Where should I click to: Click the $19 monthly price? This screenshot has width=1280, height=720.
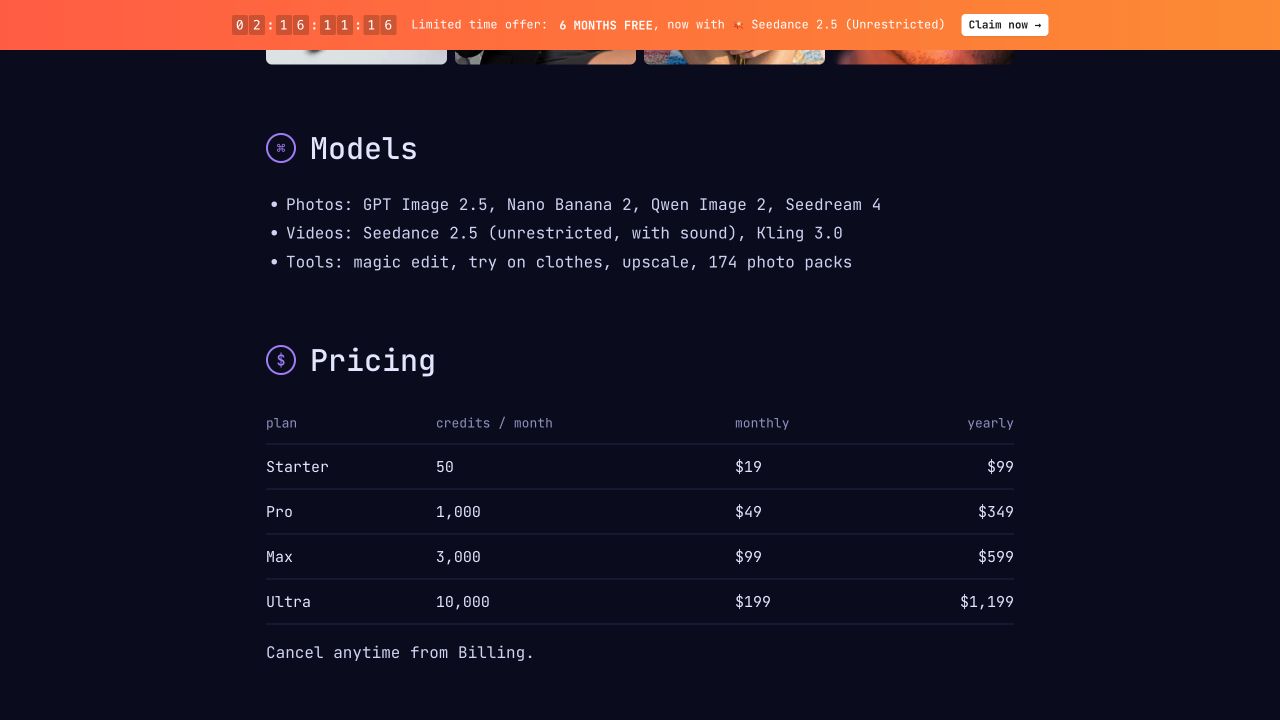pyautogui.click(x=748, y=467)
